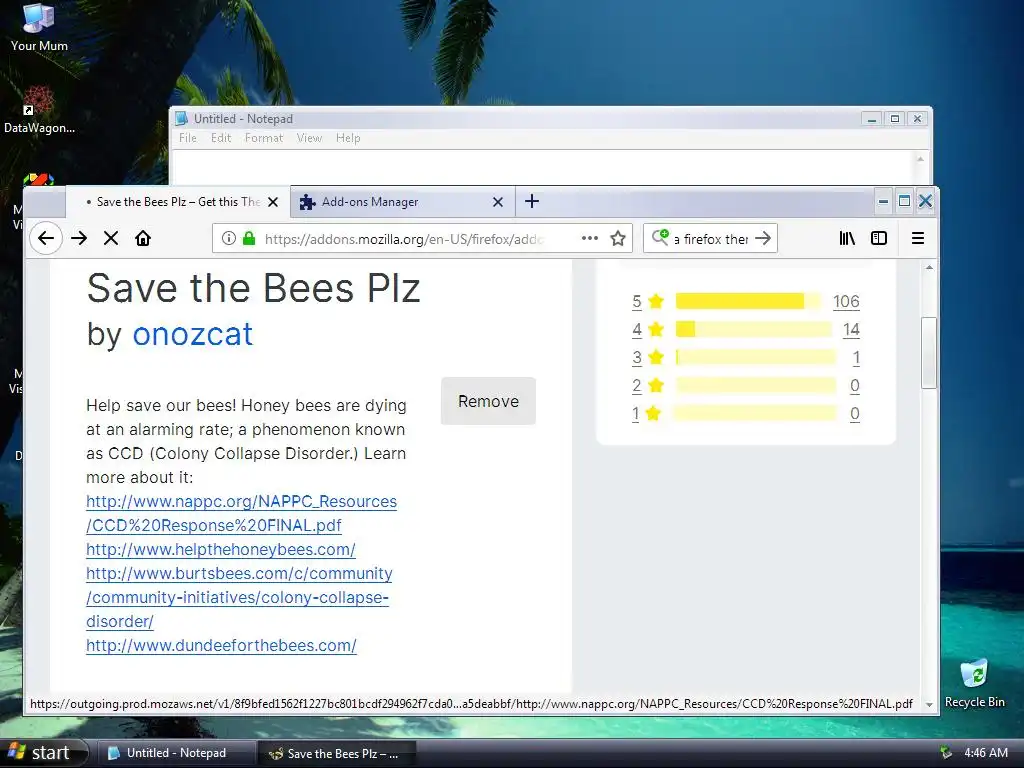1024x768 pixels.
Task: Open Your Mum desktop icon
Action: (39, 28)
